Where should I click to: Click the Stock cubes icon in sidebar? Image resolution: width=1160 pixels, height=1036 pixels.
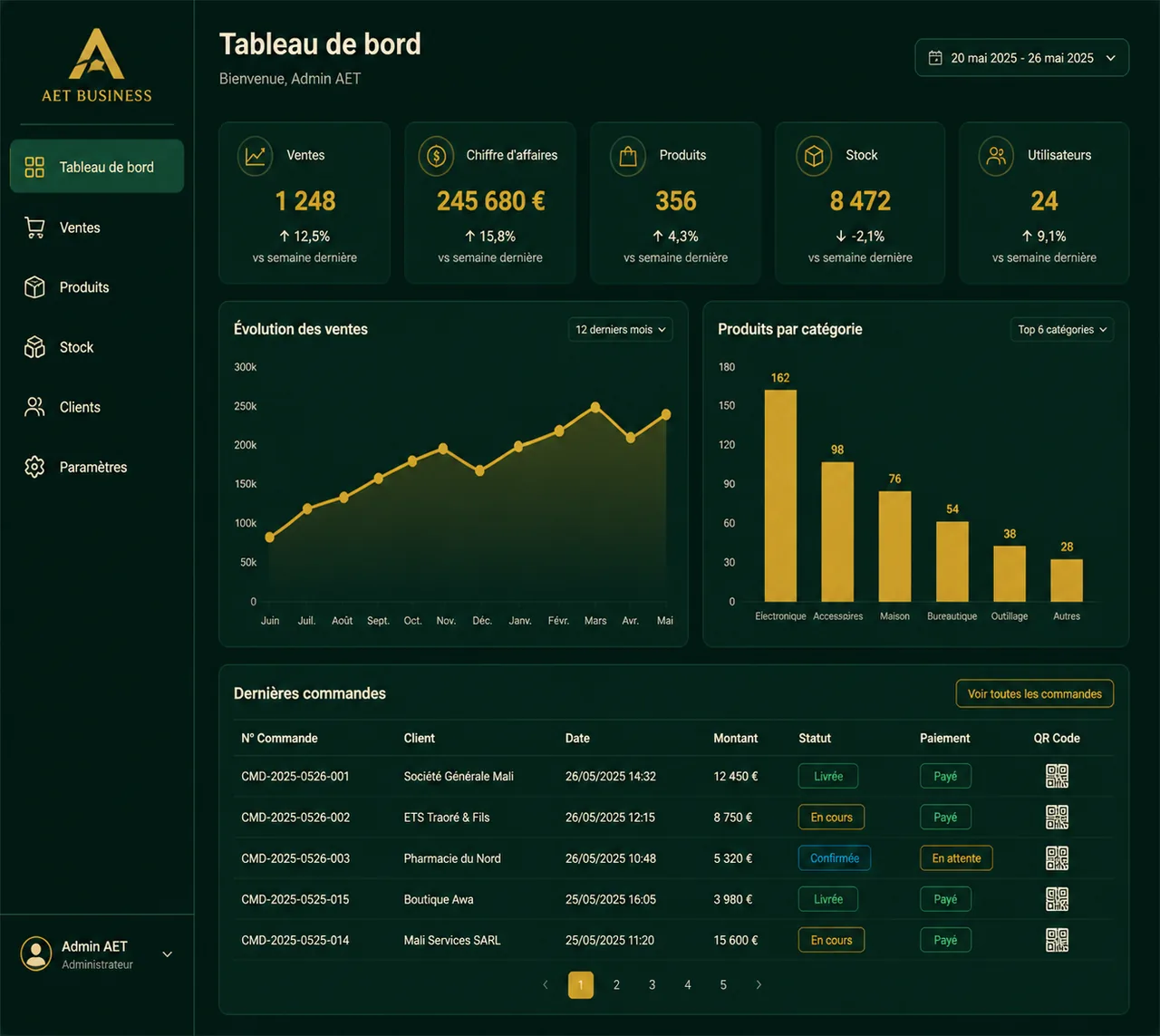click(x=34, y=347)
